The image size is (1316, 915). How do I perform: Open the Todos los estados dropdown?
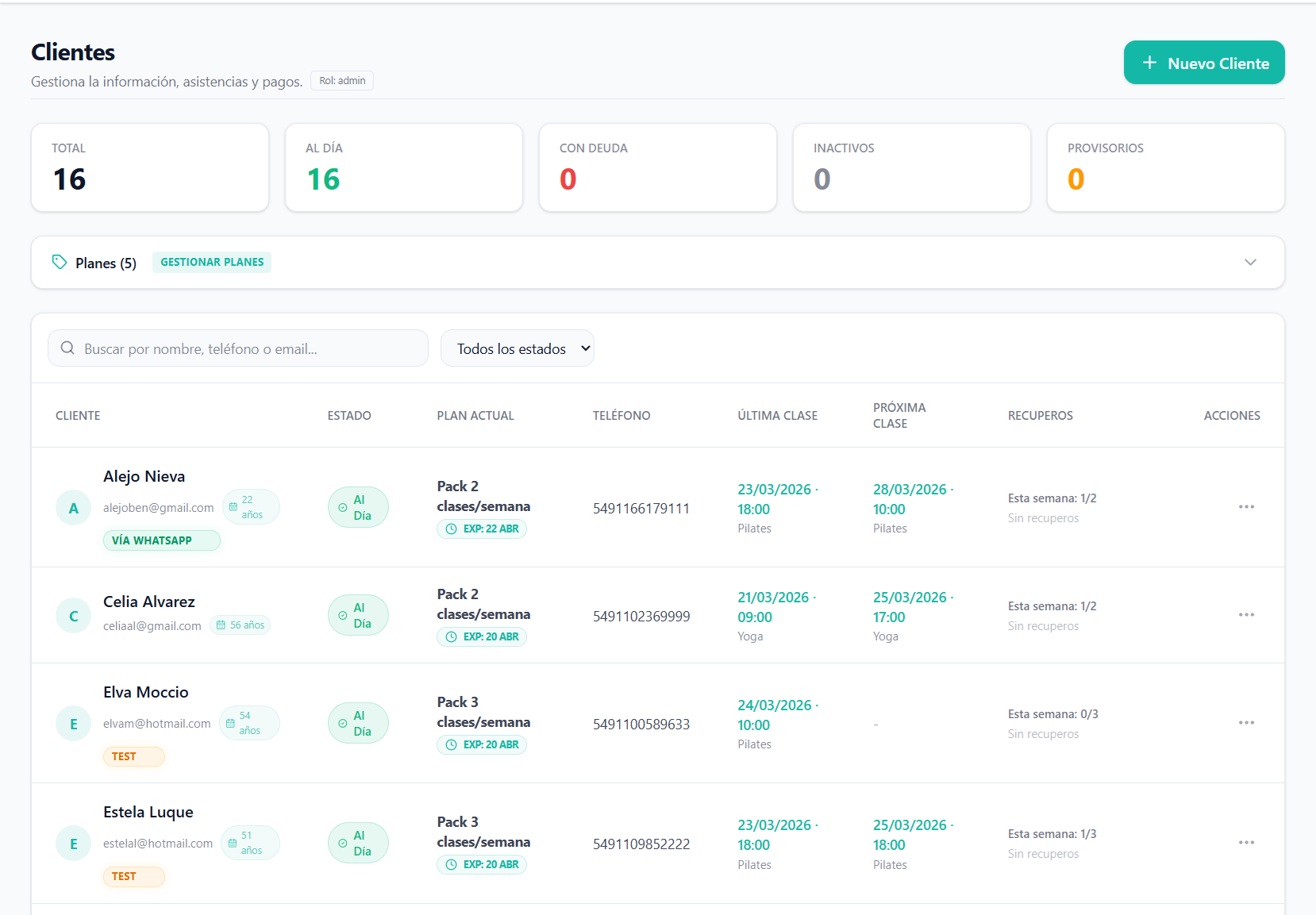tap(518, 348)
